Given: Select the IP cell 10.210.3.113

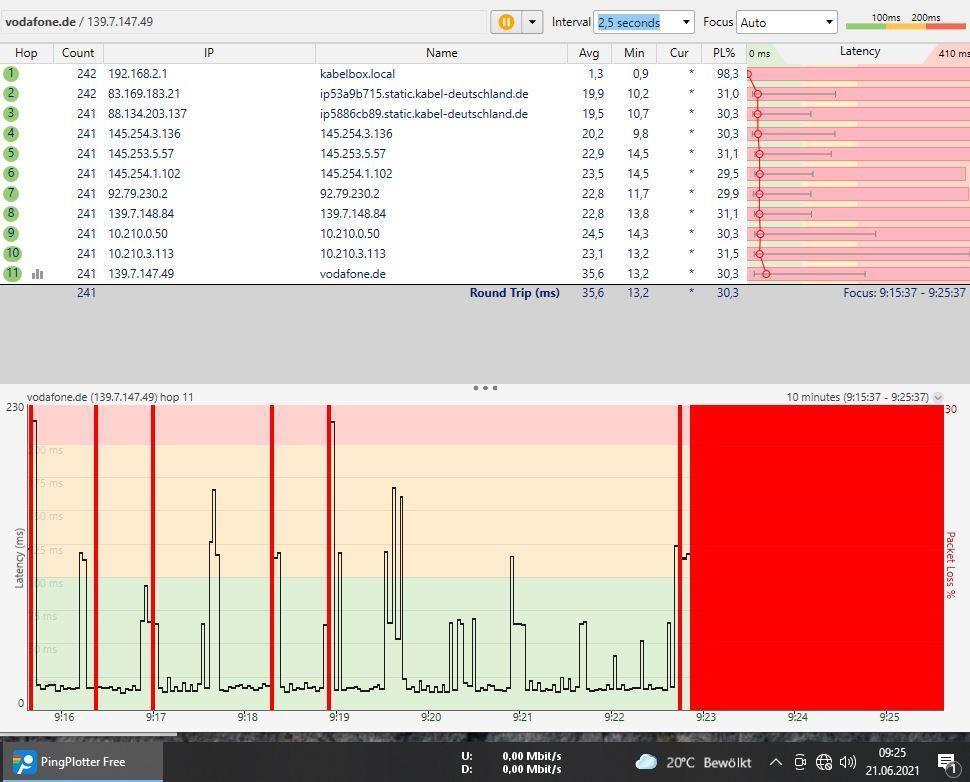Looking at the screenshot, I should click(x=141, y=254).
